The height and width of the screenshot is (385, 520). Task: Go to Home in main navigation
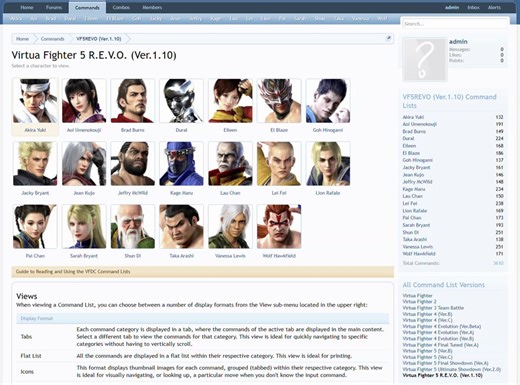click(27, 7)
